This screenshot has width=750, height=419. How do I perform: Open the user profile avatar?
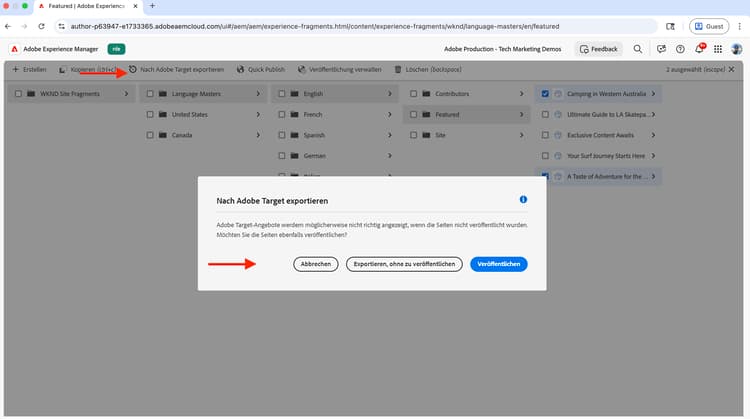[737, 49]
